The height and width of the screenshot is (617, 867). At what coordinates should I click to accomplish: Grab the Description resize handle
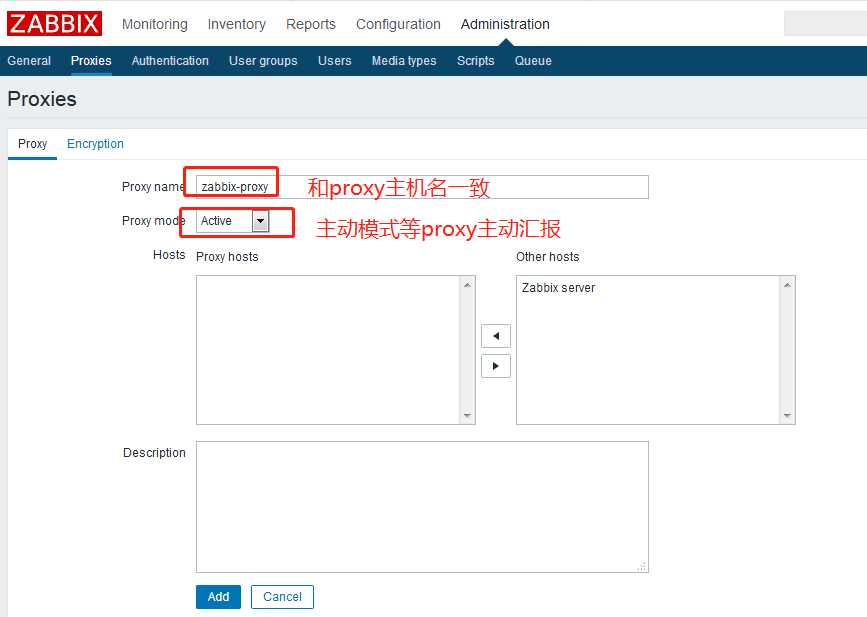[x=642, y=567]
